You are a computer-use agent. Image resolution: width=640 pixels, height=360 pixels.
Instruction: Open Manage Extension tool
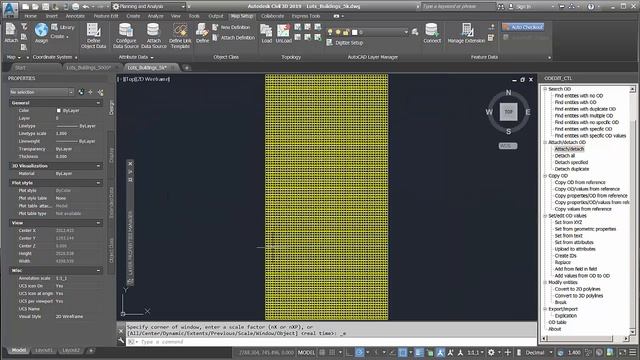[x=466, y=33]
